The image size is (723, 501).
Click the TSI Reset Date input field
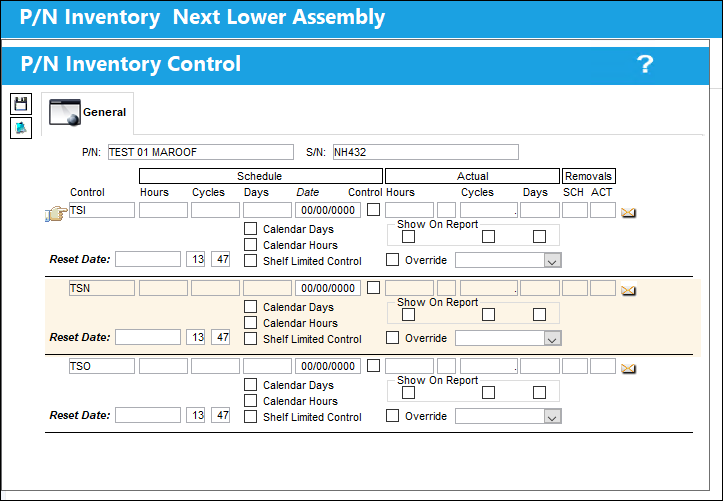(x=148, y=259)
